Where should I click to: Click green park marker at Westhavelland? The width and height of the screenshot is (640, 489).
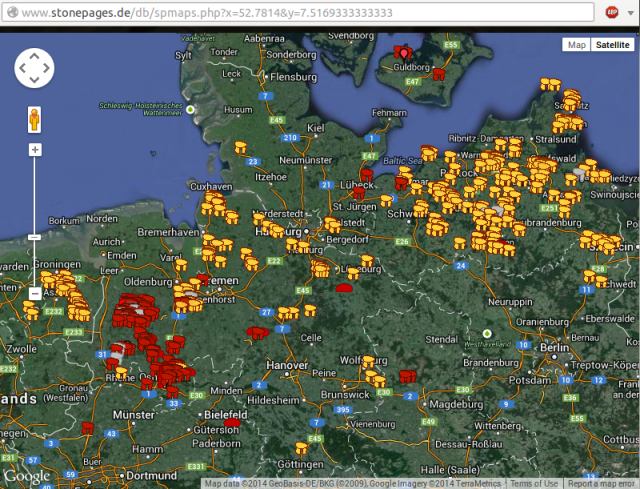(487, 334)
